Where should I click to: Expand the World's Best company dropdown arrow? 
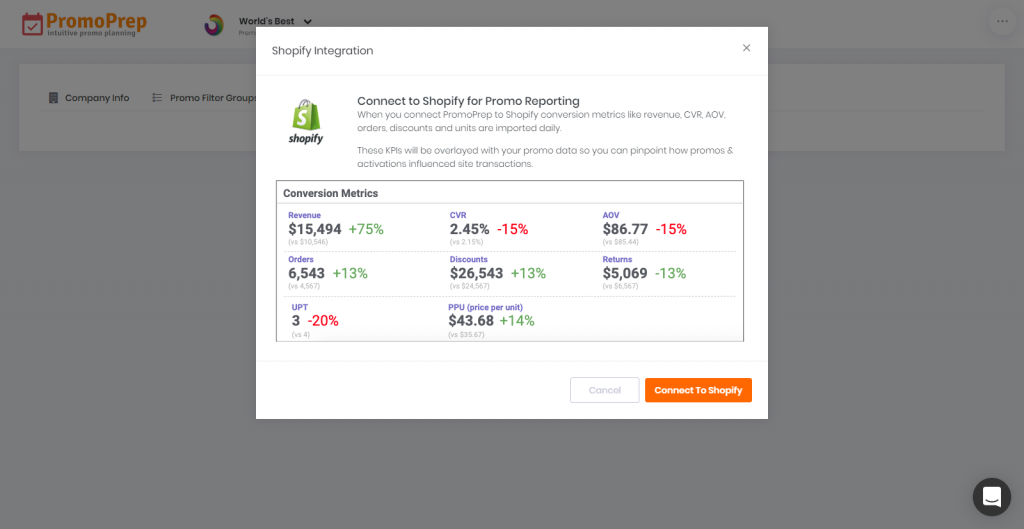click(308, 22)
